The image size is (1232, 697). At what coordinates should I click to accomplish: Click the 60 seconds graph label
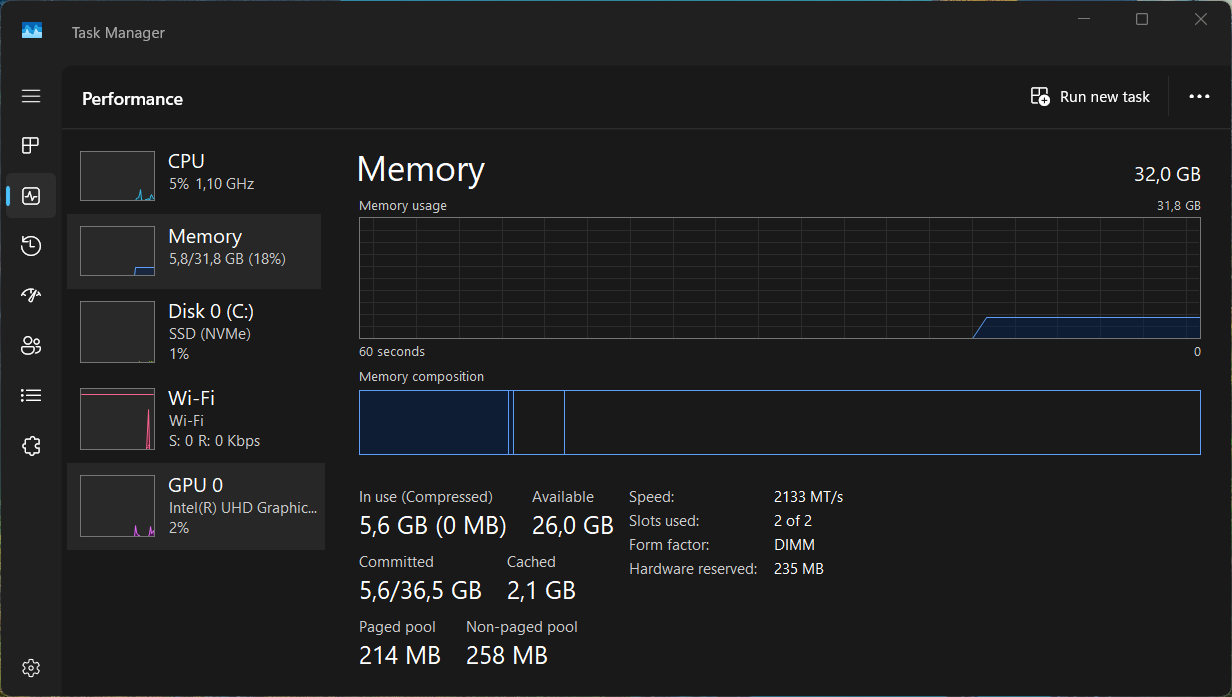tap(392, 352)
